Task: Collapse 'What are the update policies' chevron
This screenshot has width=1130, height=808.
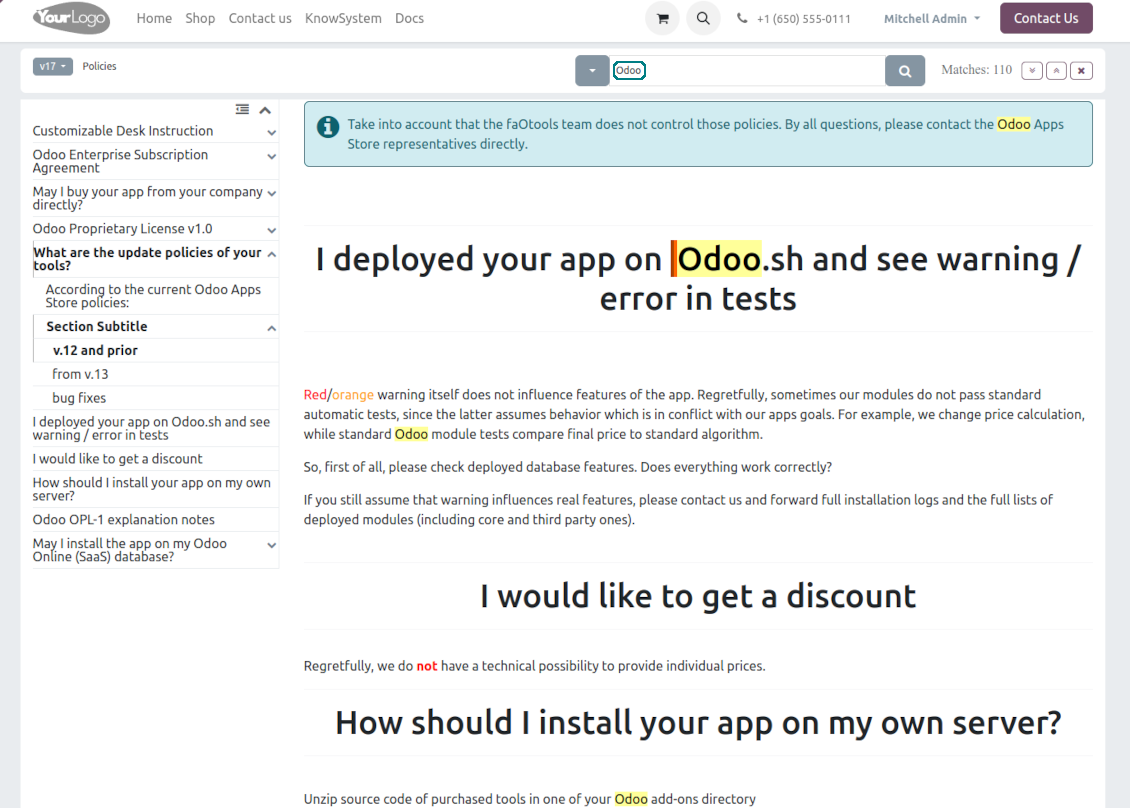Action: [x=272, y=254]
